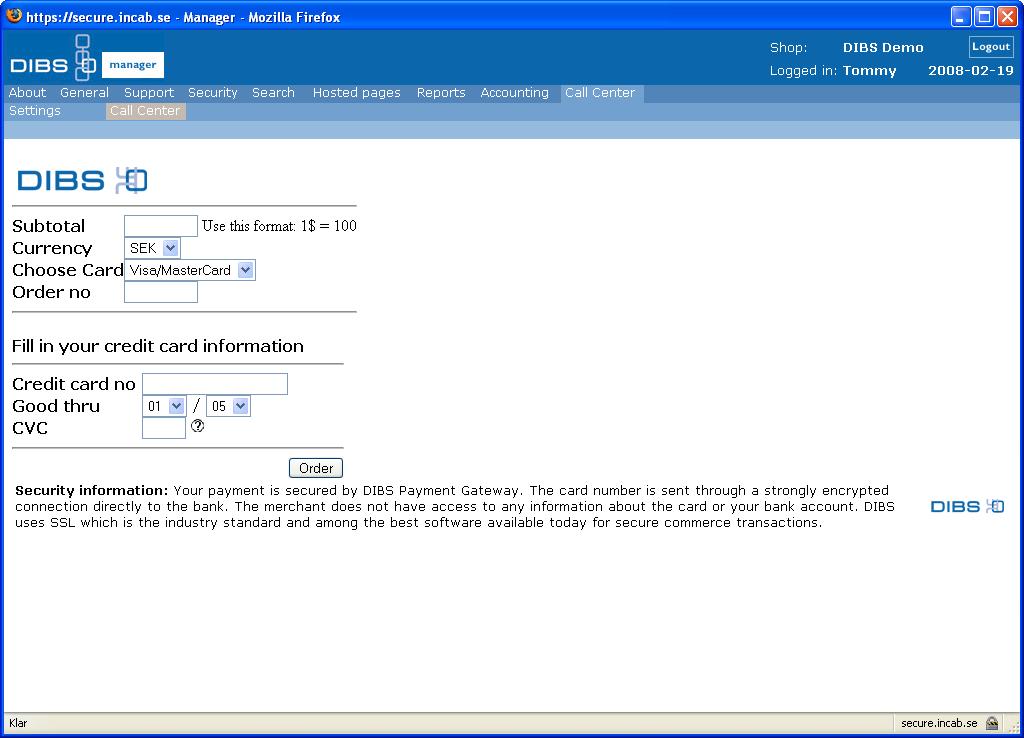The image size is (1024, 738).
Task: Click the DIBS logo above the Subtotal field
Action: 82,180
